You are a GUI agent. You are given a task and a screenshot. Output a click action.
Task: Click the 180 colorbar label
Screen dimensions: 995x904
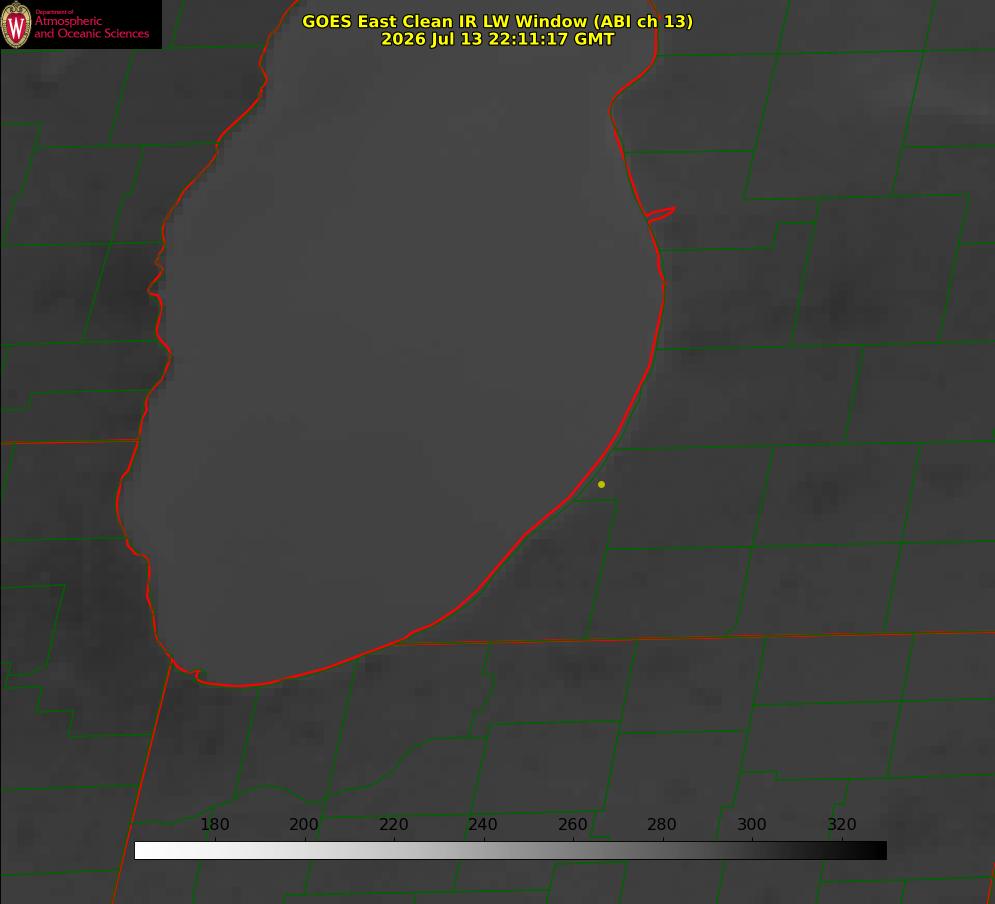click(x=215, y=824)
